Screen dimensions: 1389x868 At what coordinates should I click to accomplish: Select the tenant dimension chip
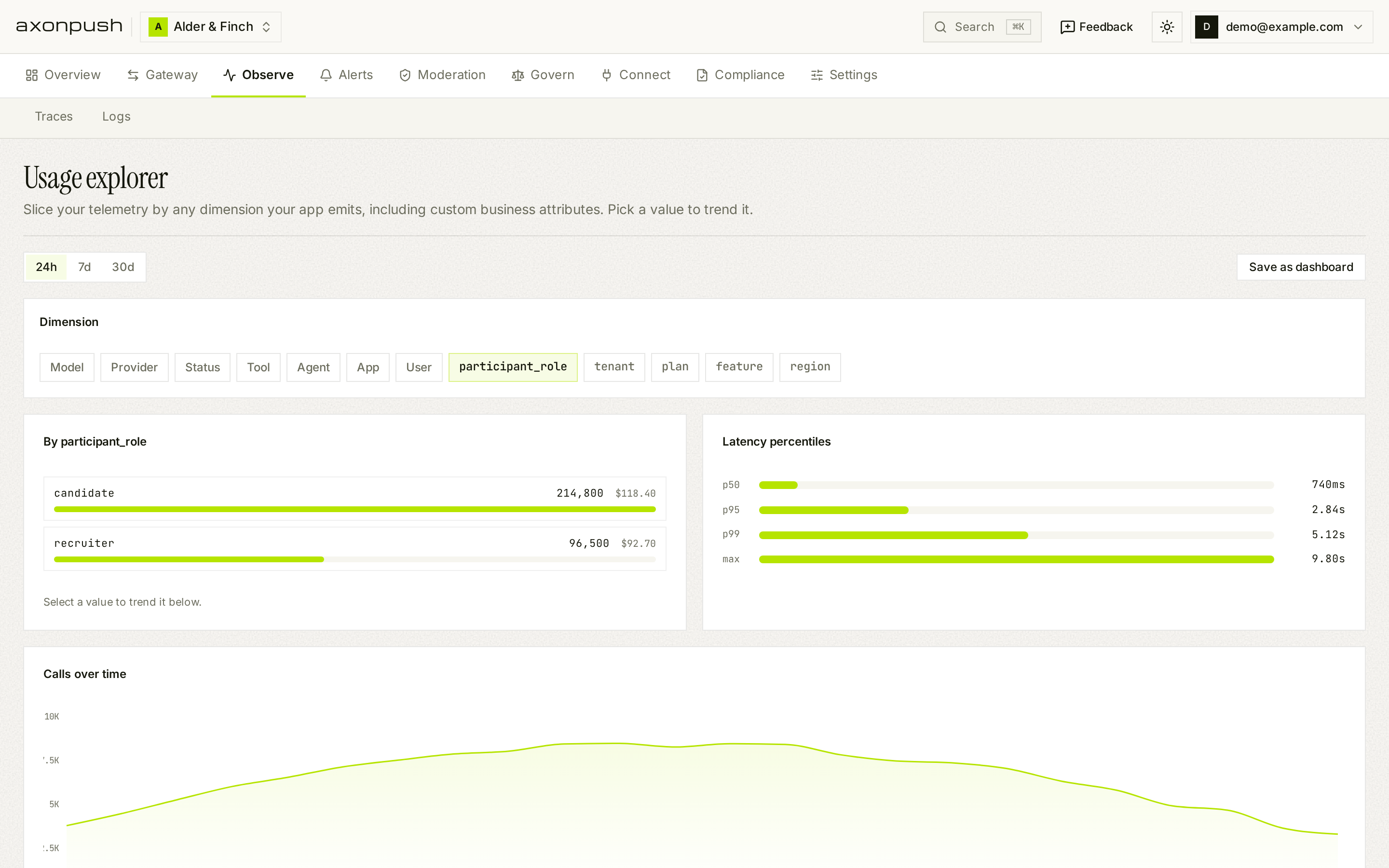click(x=614, y=367)
